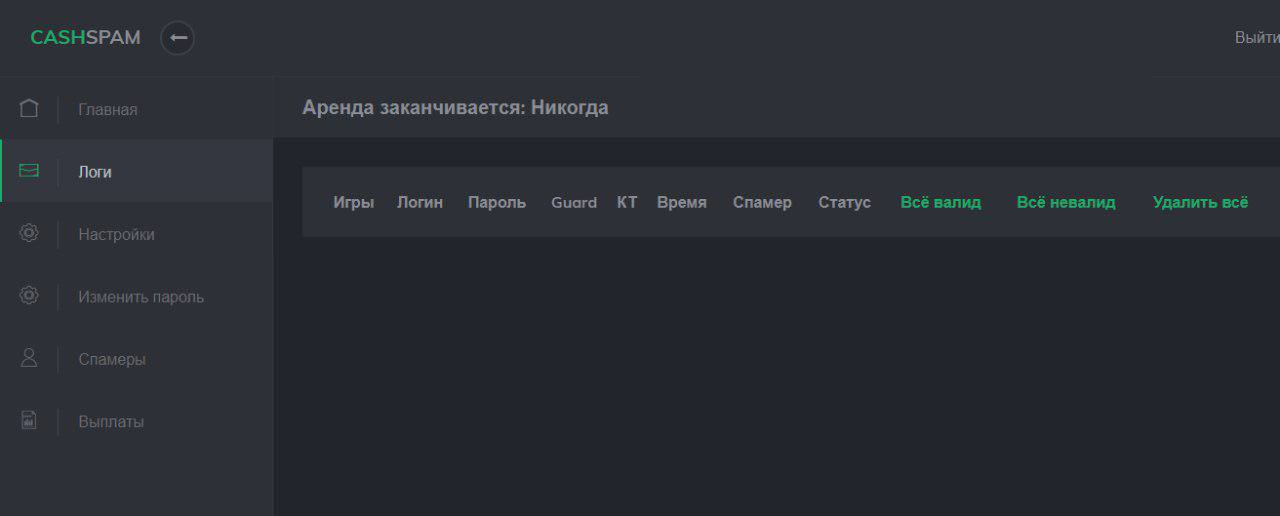Viewport: 1280px width, 516px height.
Task: Open the Выплаты section label
Action: [x=111, y=422]
